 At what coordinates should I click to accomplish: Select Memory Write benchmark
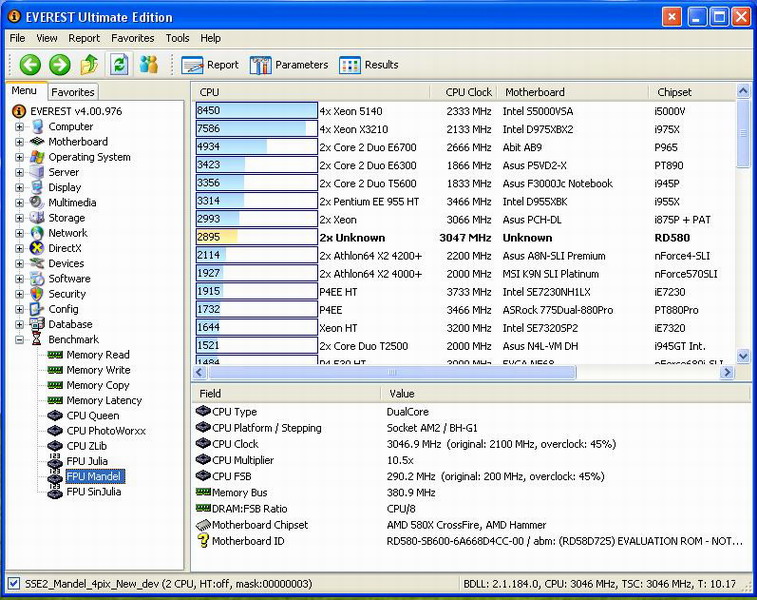click(98, 370)
